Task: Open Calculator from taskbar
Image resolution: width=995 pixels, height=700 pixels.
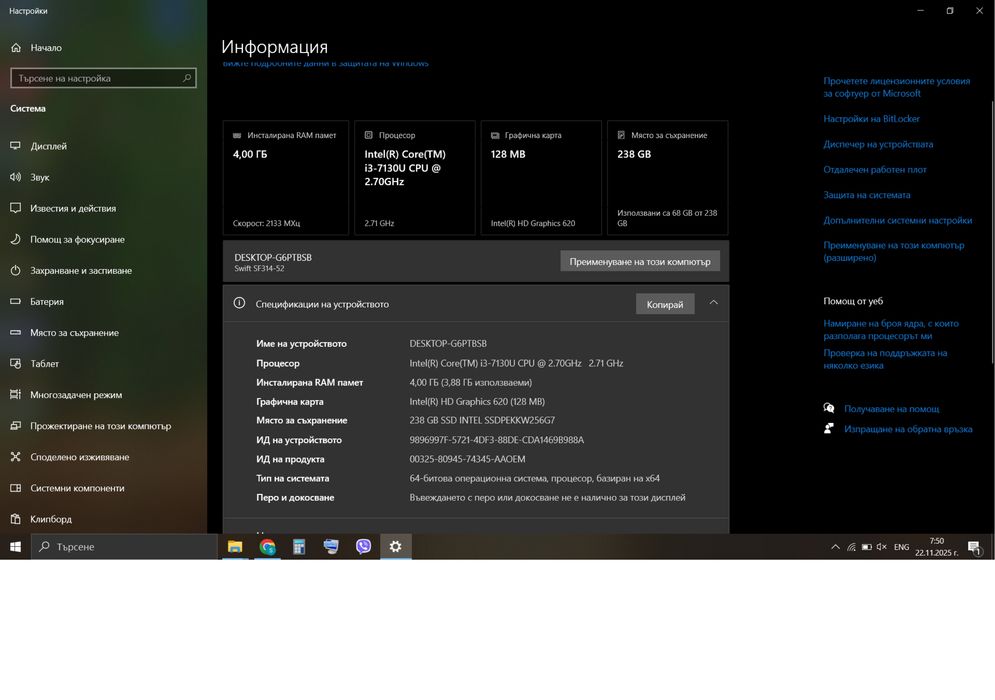Action: pos(299,546)
